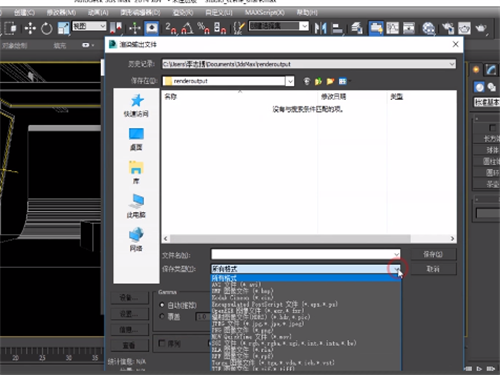Click the teapot Render Production icon
Viewport: 500px width, 375px height.
(x=481, y=28)
